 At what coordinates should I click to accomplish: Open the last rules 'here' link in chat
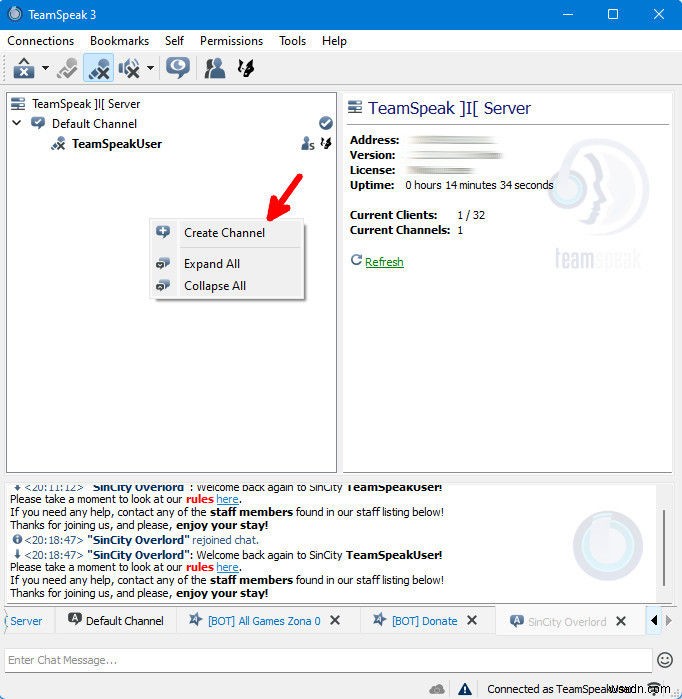(227, 567)
